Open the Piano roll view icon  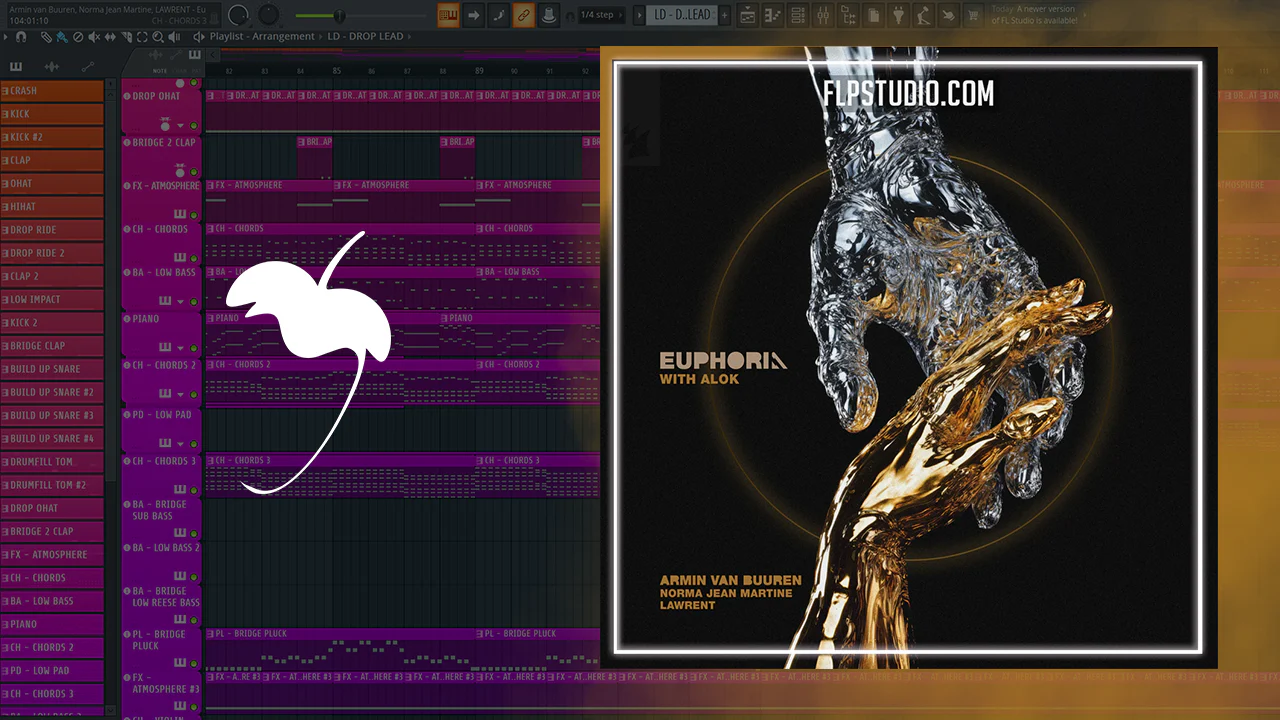click(x=774, y=15)
